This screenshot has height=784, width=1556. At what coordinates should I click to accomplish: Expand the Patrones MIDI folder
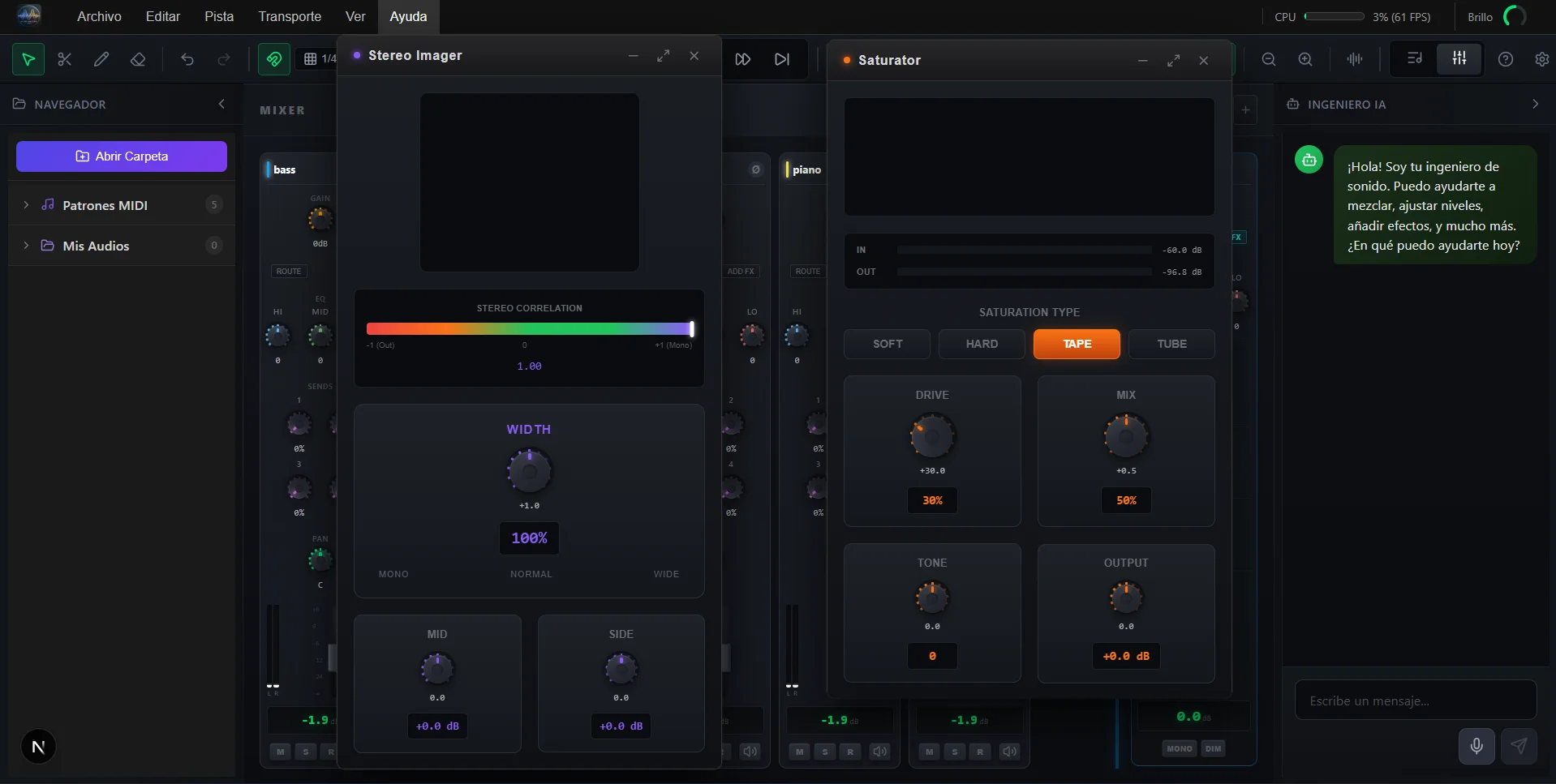click(x=26, y=205)
